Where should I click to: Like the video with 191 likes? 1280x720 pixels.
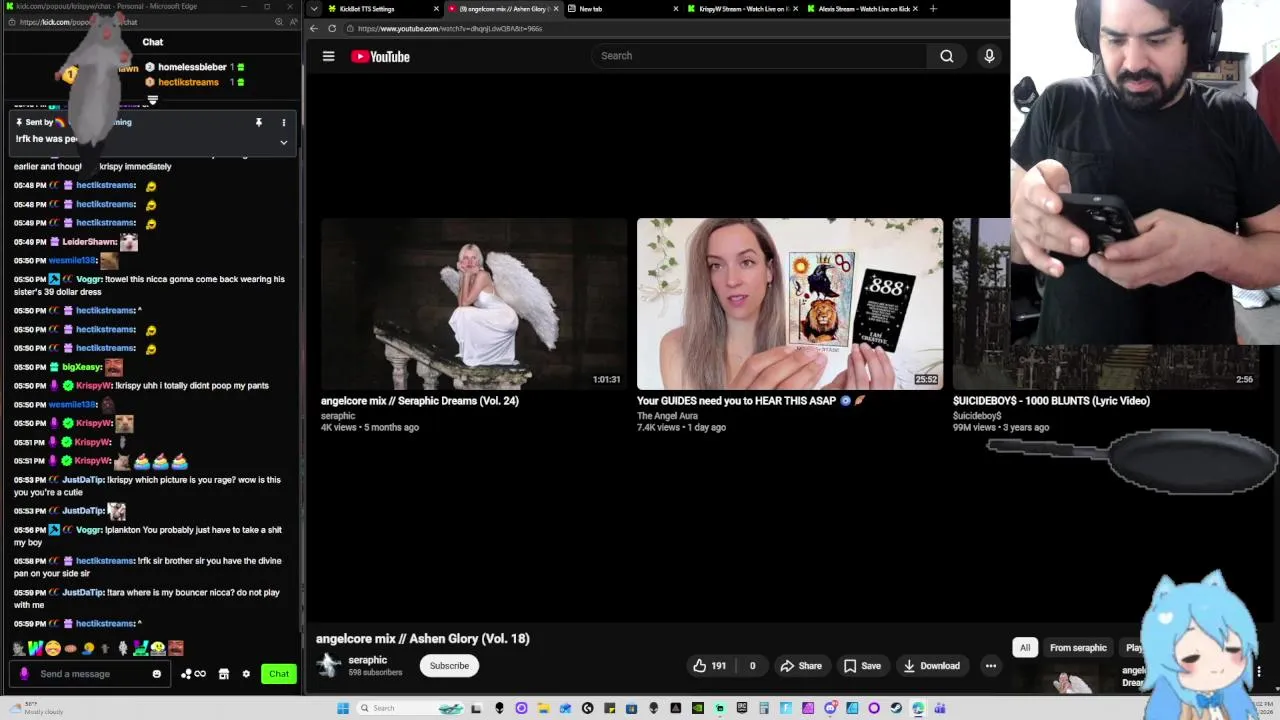710,666
